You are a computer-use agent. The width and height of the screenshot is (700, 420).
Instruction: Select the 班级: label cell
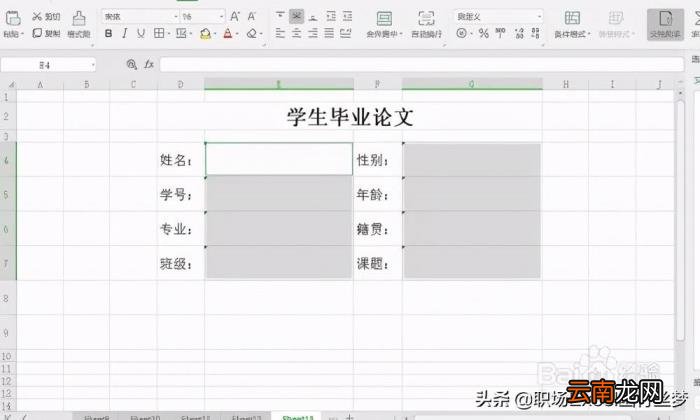pos(181,263)
